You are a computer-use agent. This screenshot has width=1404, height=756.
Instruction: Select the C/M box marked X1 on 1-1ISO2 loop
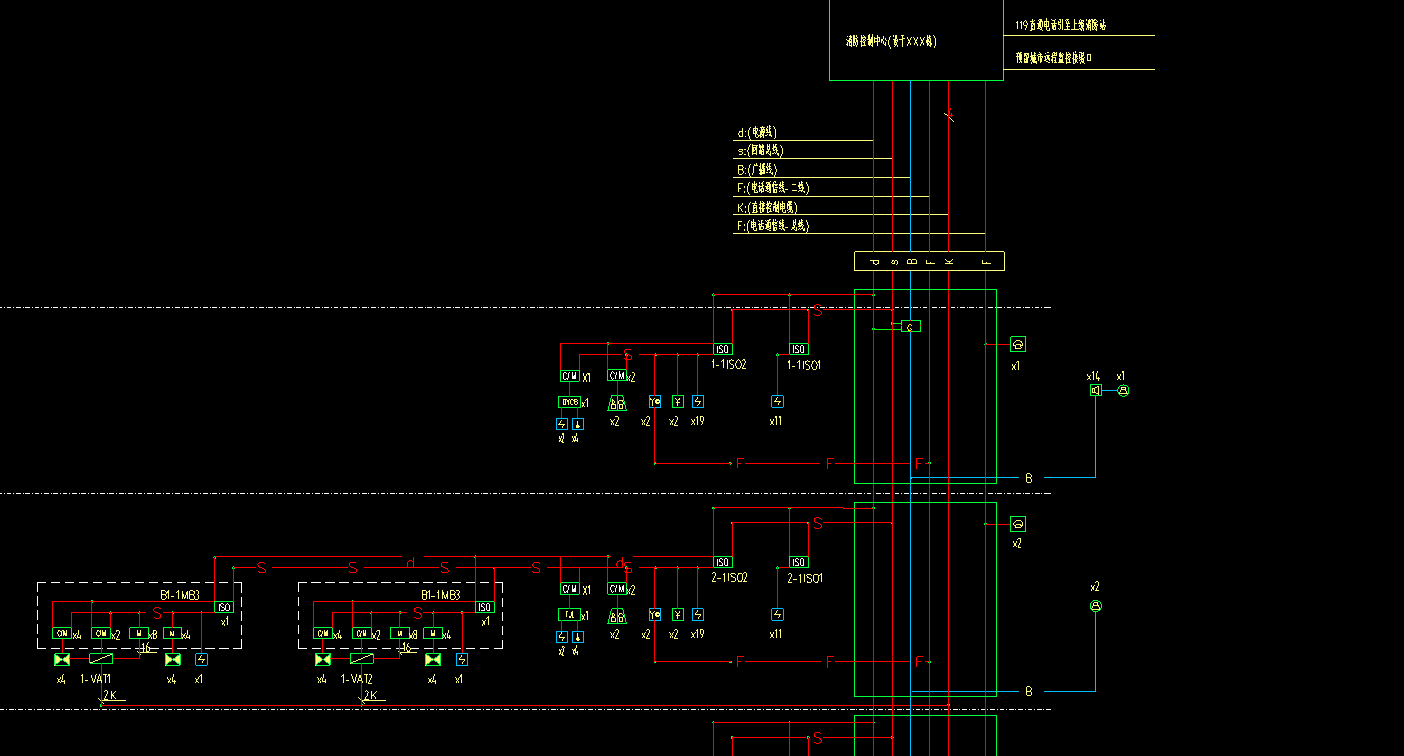[x=569, y=376]
